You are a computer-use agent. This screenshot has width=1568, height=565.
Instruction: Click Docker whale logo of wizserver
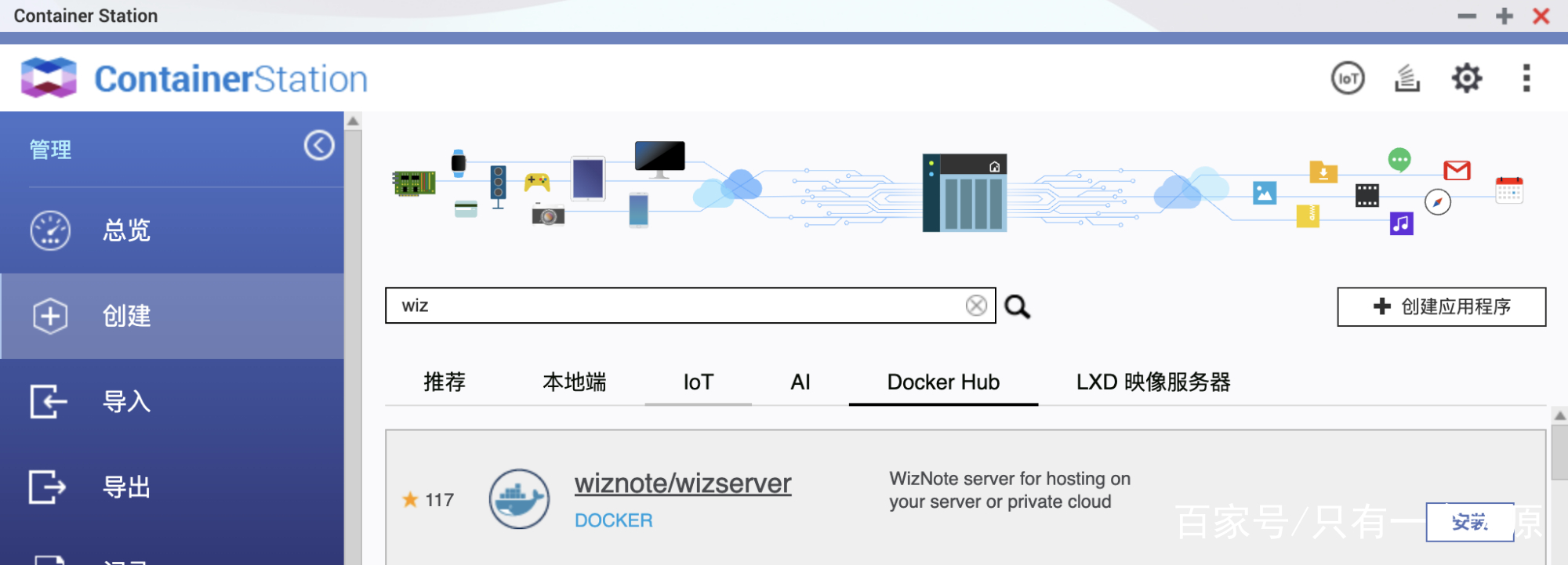point(519,499)
